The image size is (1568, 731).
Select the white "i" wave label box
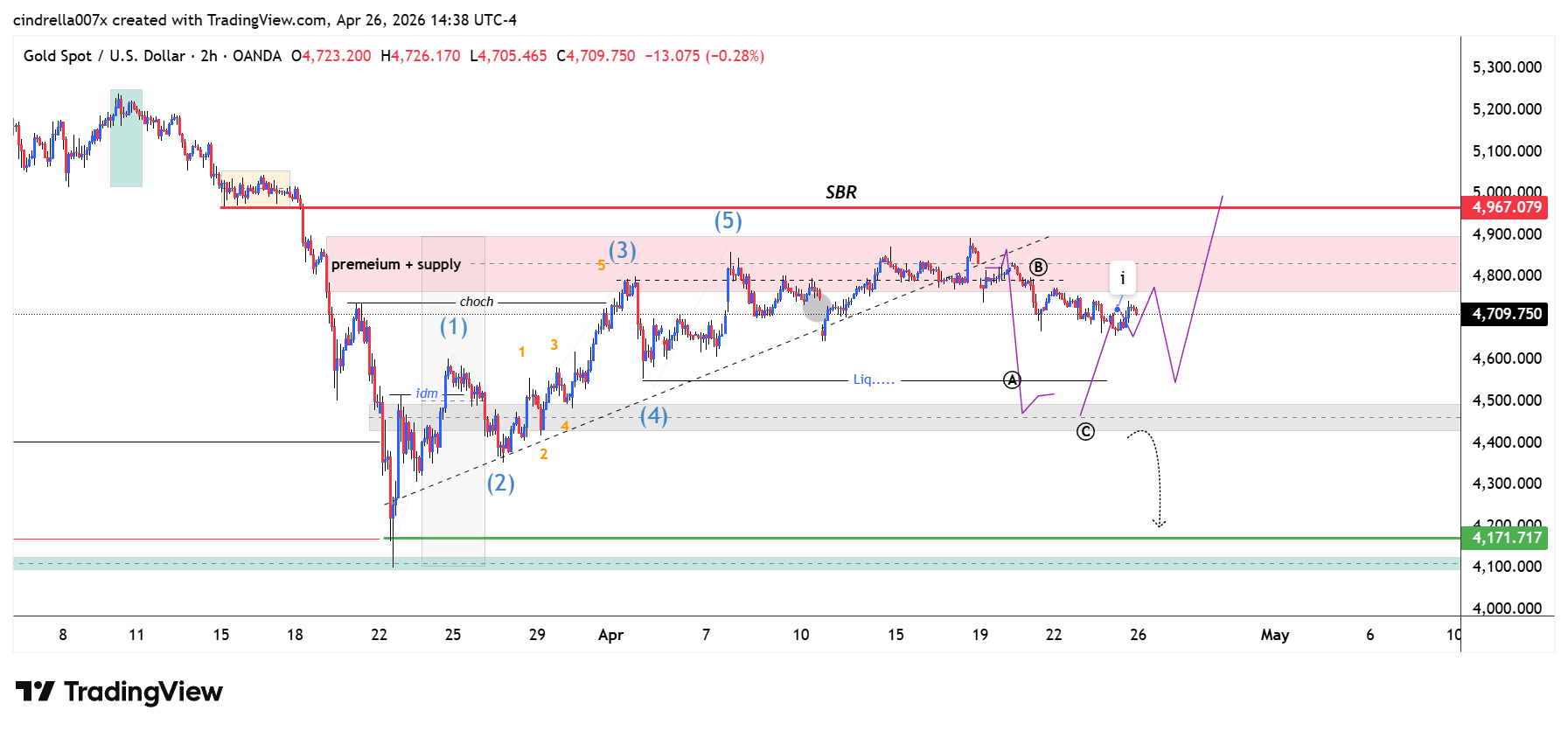pos(1123,278)
